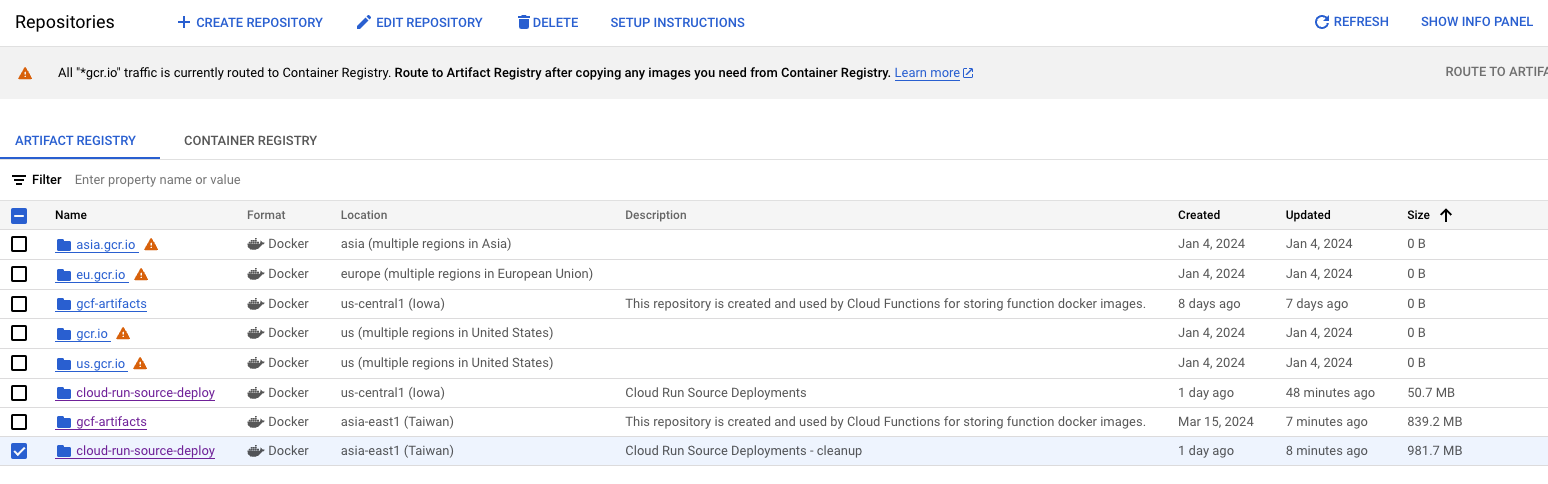
Task: Click Create Repository button
Action: pos(250,22)
